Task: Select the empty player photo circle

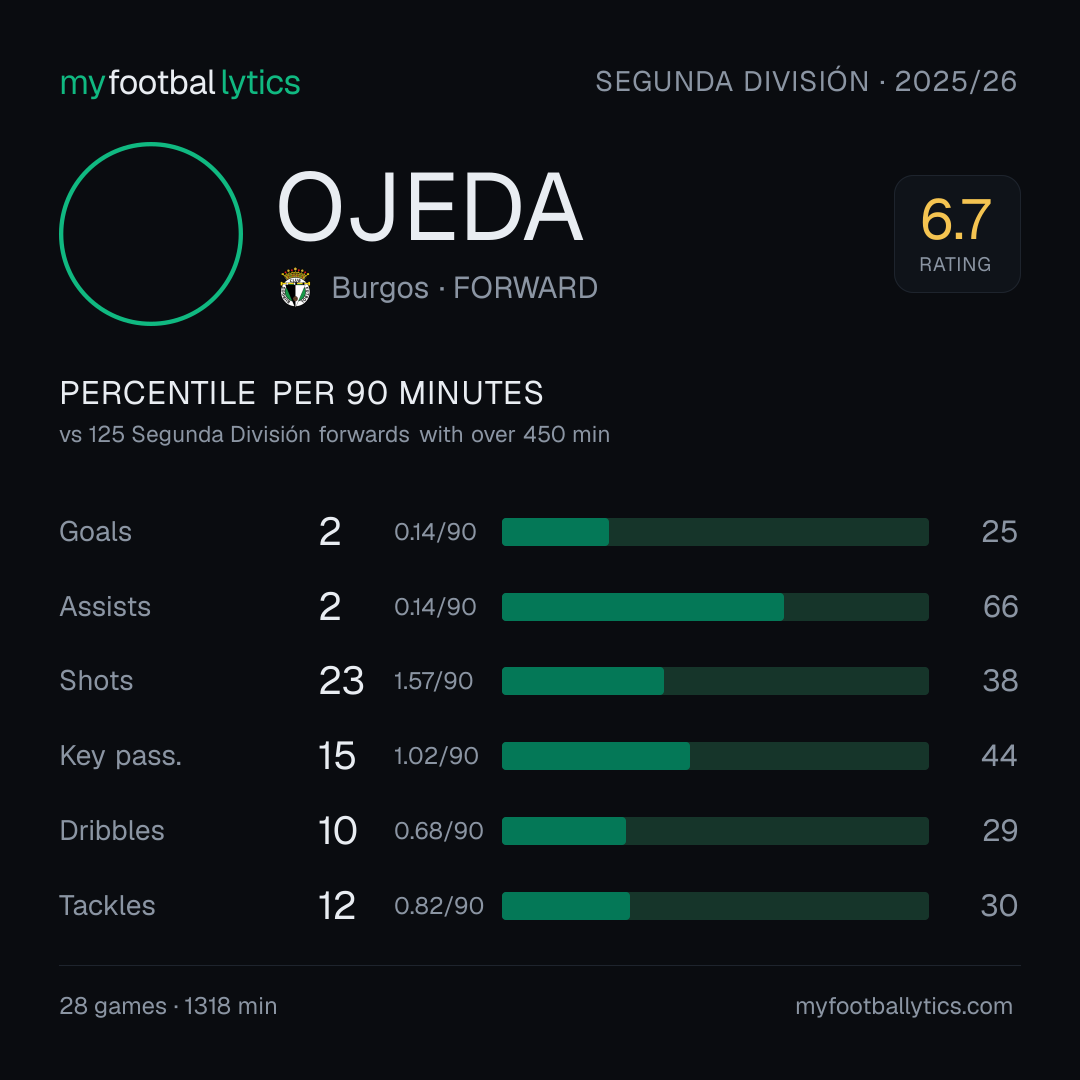Action: click(151, 233)
